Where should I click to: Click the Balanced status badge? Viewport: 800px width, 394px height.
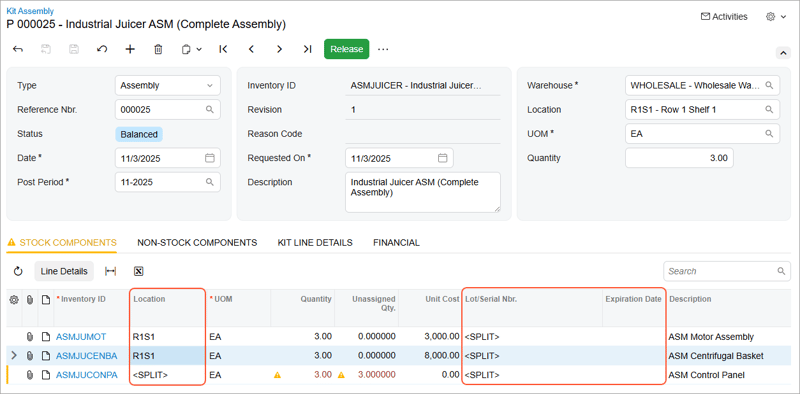[139, 135]
